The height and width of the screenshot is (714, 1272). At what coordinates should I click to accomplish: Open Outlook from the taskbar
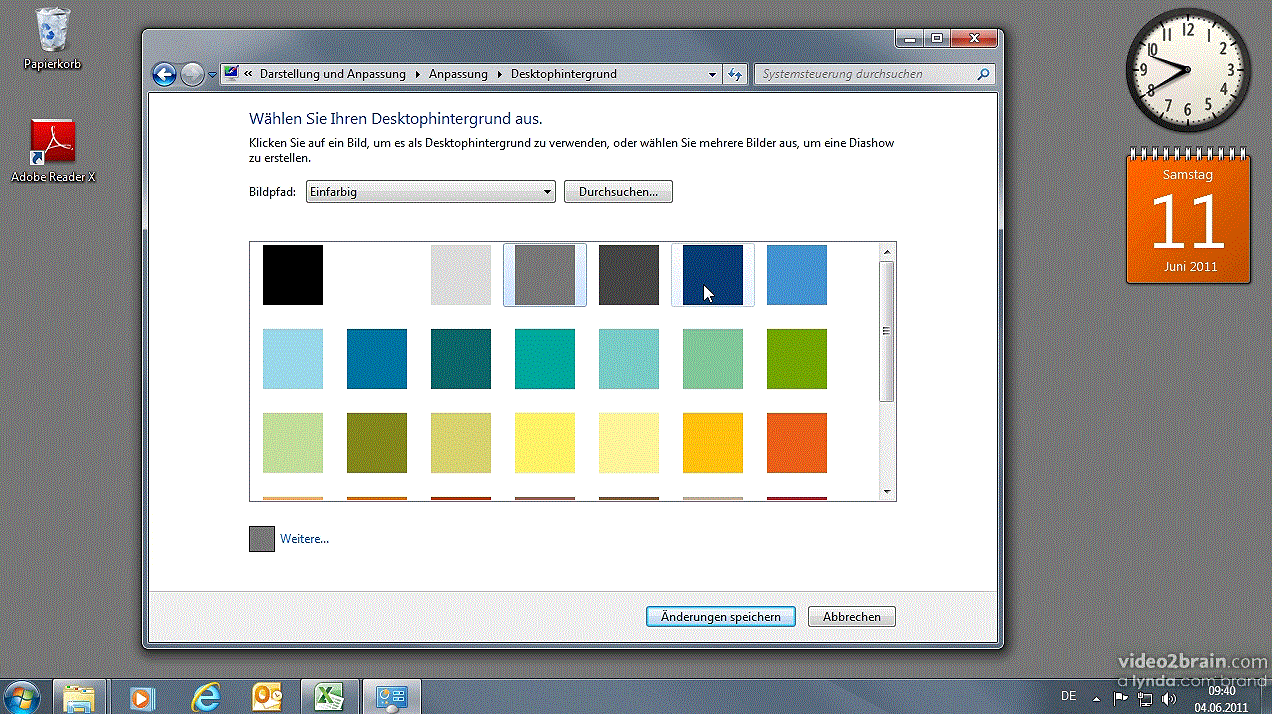tap(267, 697)
